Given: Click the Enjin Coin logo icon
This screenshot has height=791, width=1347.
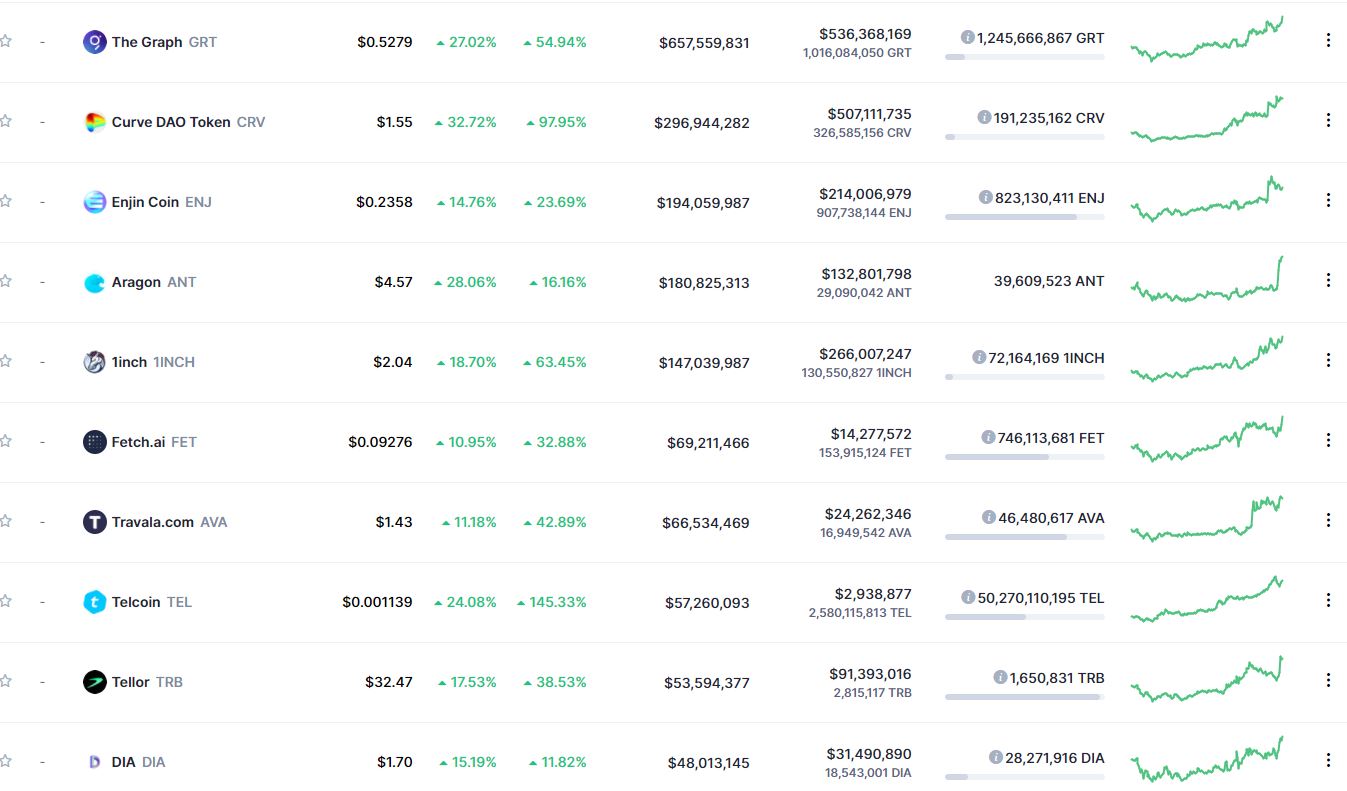Looking at the screenshot, I should coord(94,202).
